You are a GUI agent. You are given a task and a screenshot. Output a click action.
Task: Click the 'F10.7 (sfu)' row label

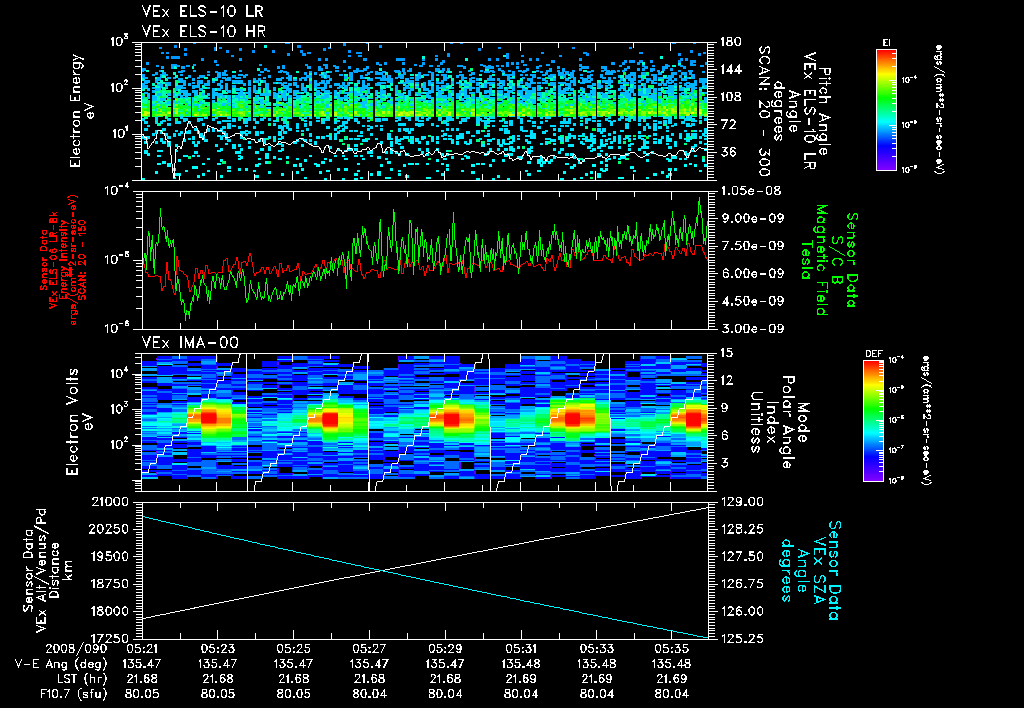(72, 694)
